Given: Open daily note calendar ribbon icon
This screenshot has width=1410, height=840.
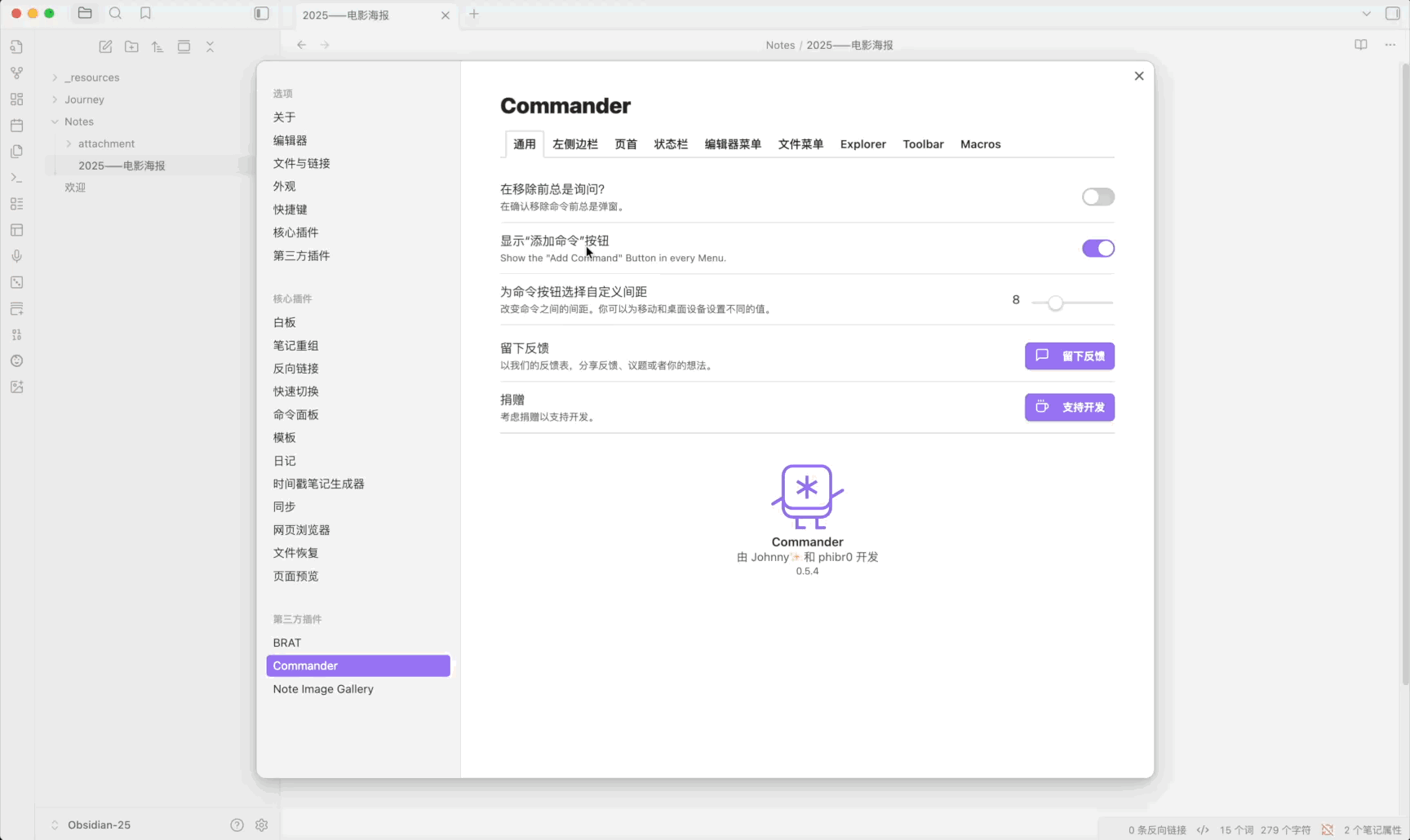Looking at the screenshot, I should click(16, 125).
